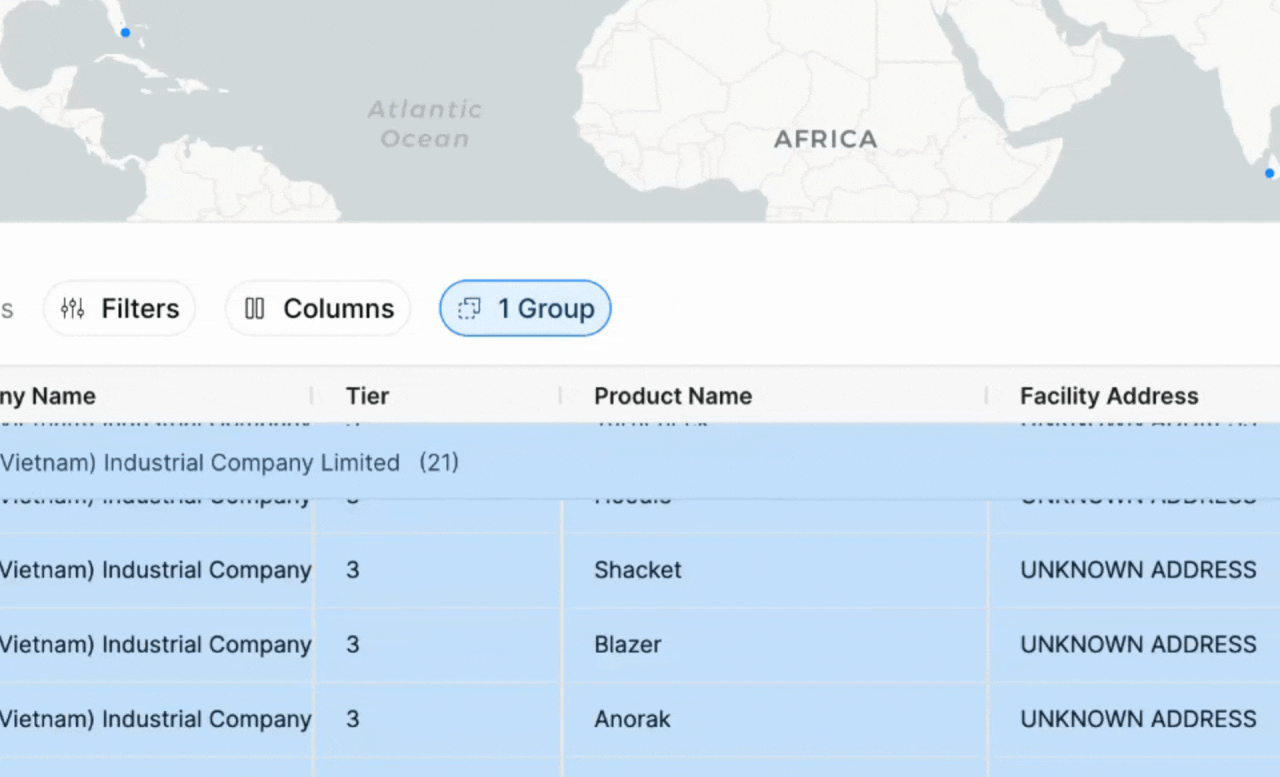
Task: Select the blue map marker at the right edge
Action: coord(1269,173)
